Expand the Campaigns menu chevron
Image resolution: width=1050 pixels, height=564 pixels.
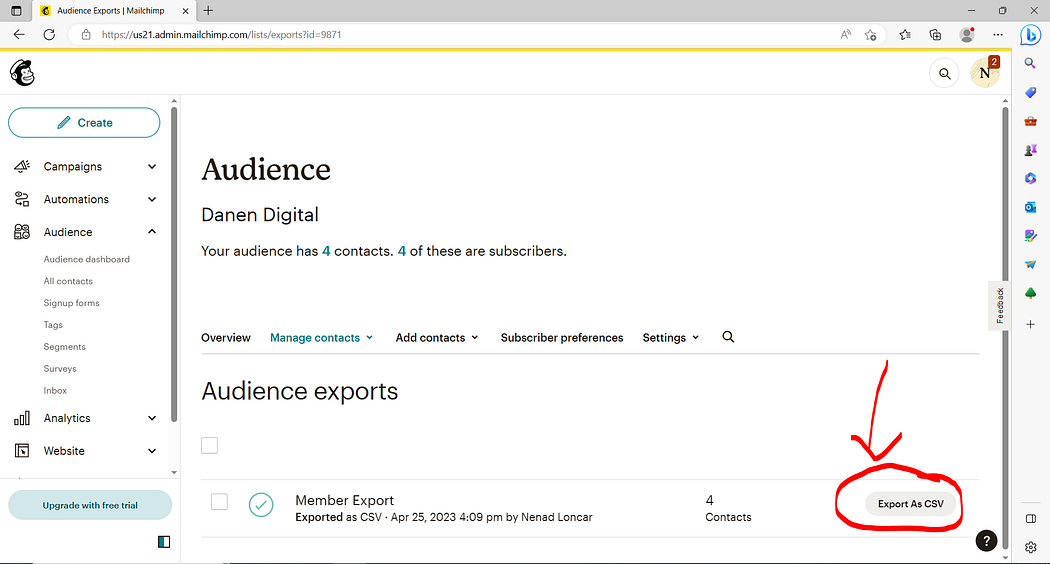tap(152, 166)
